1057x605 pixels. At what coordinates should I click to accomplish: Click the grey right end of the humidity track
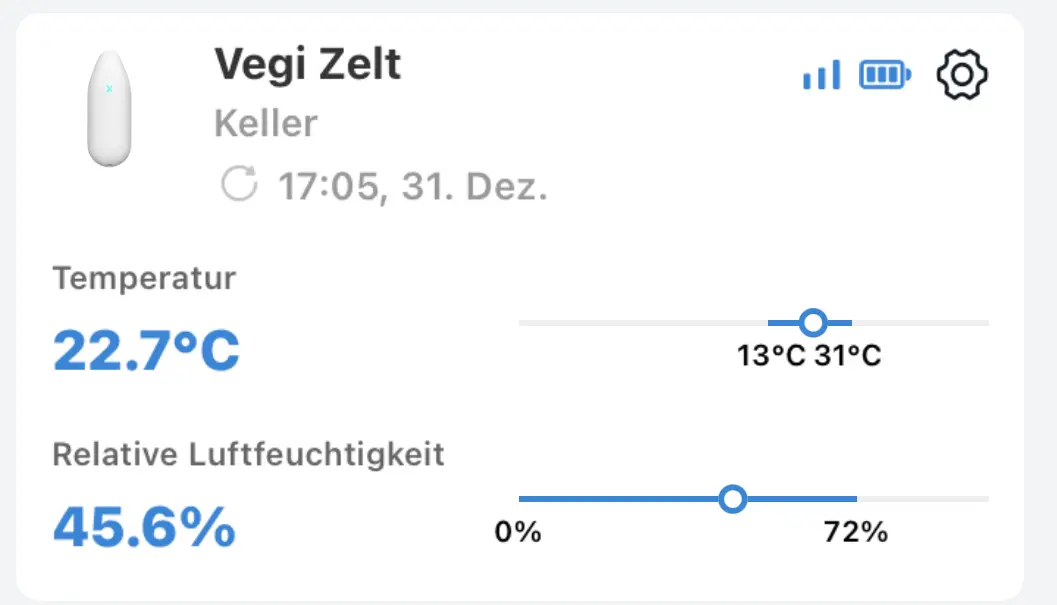pos(924,498)
